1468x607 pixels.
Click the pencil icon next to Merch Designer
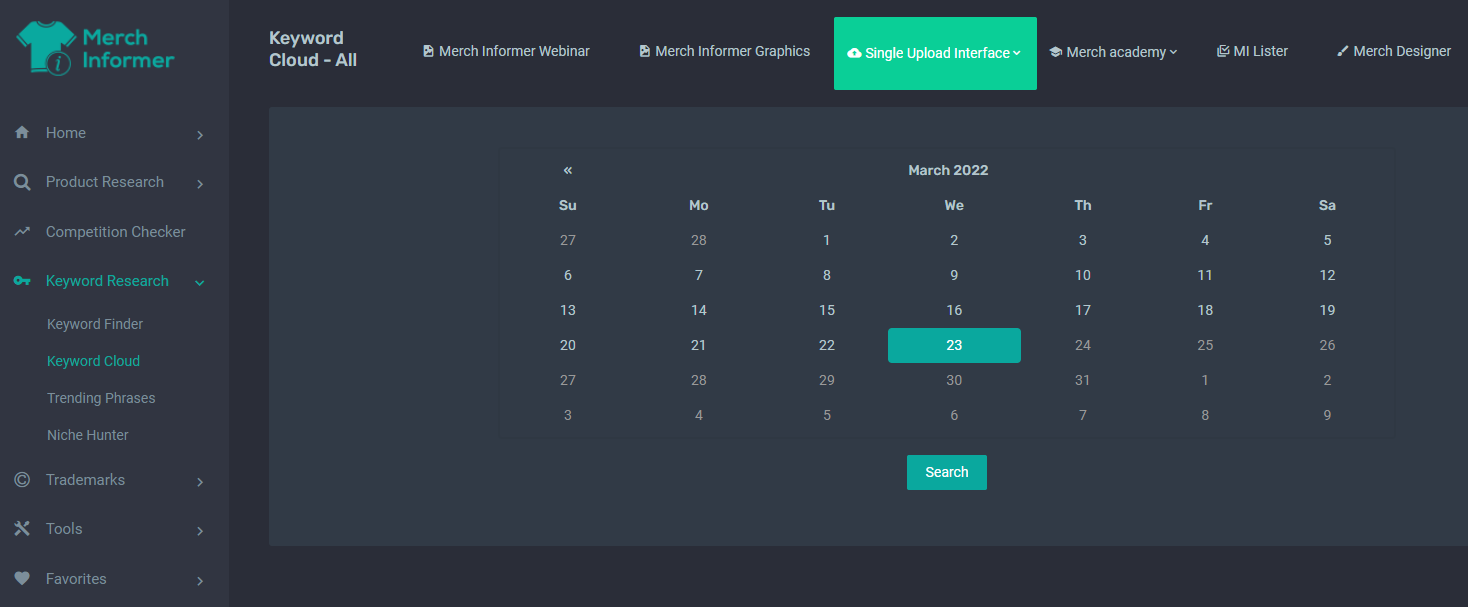[1342, 50]
